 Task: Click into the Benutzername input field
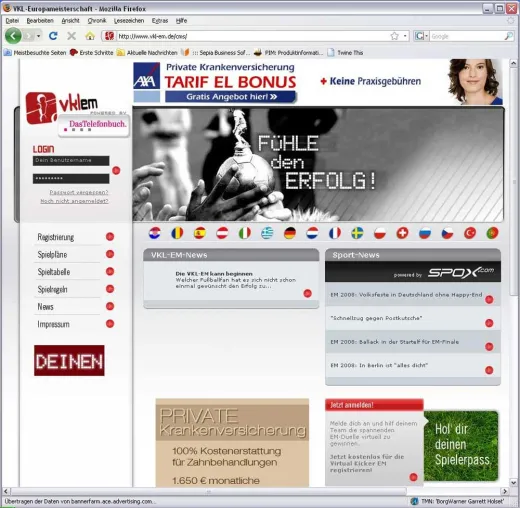(x=71, y=161)
